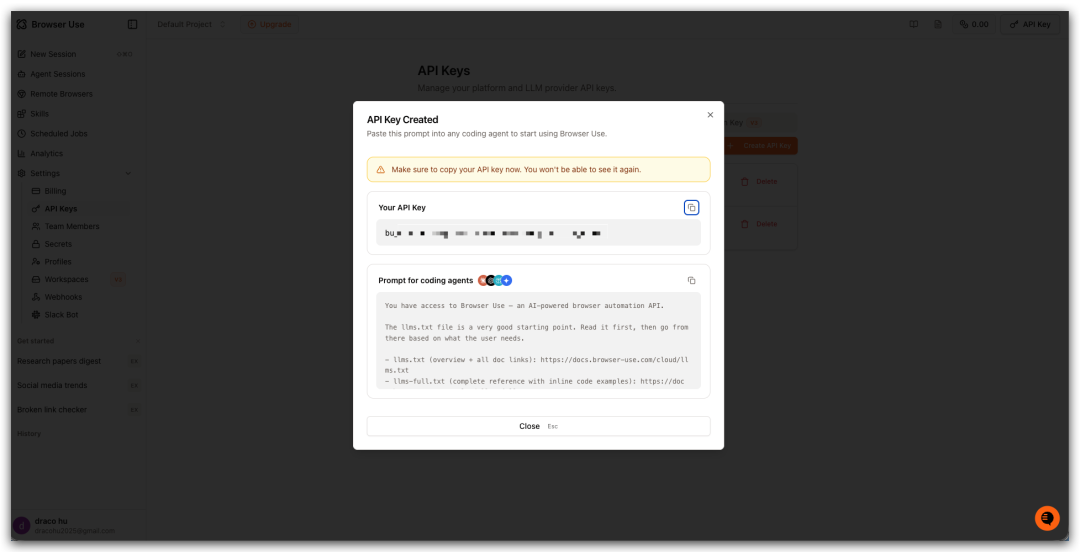Open the documentation book icon in header
The image size is (1080, 552).
(913, 24)
